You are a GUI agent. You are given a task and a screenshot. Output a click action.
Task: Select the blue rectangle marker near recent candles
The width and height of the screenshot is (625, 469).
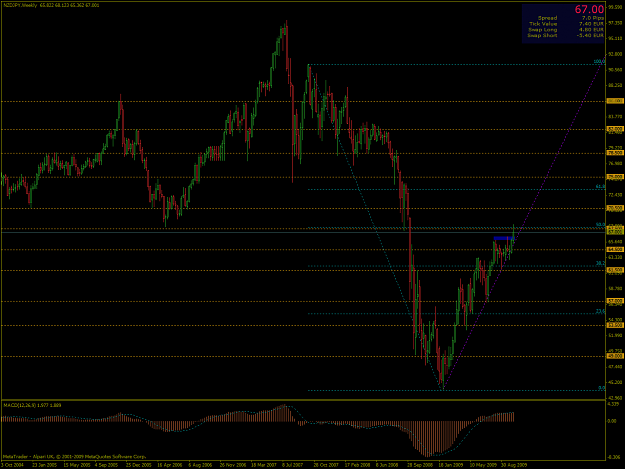point(503,238)
